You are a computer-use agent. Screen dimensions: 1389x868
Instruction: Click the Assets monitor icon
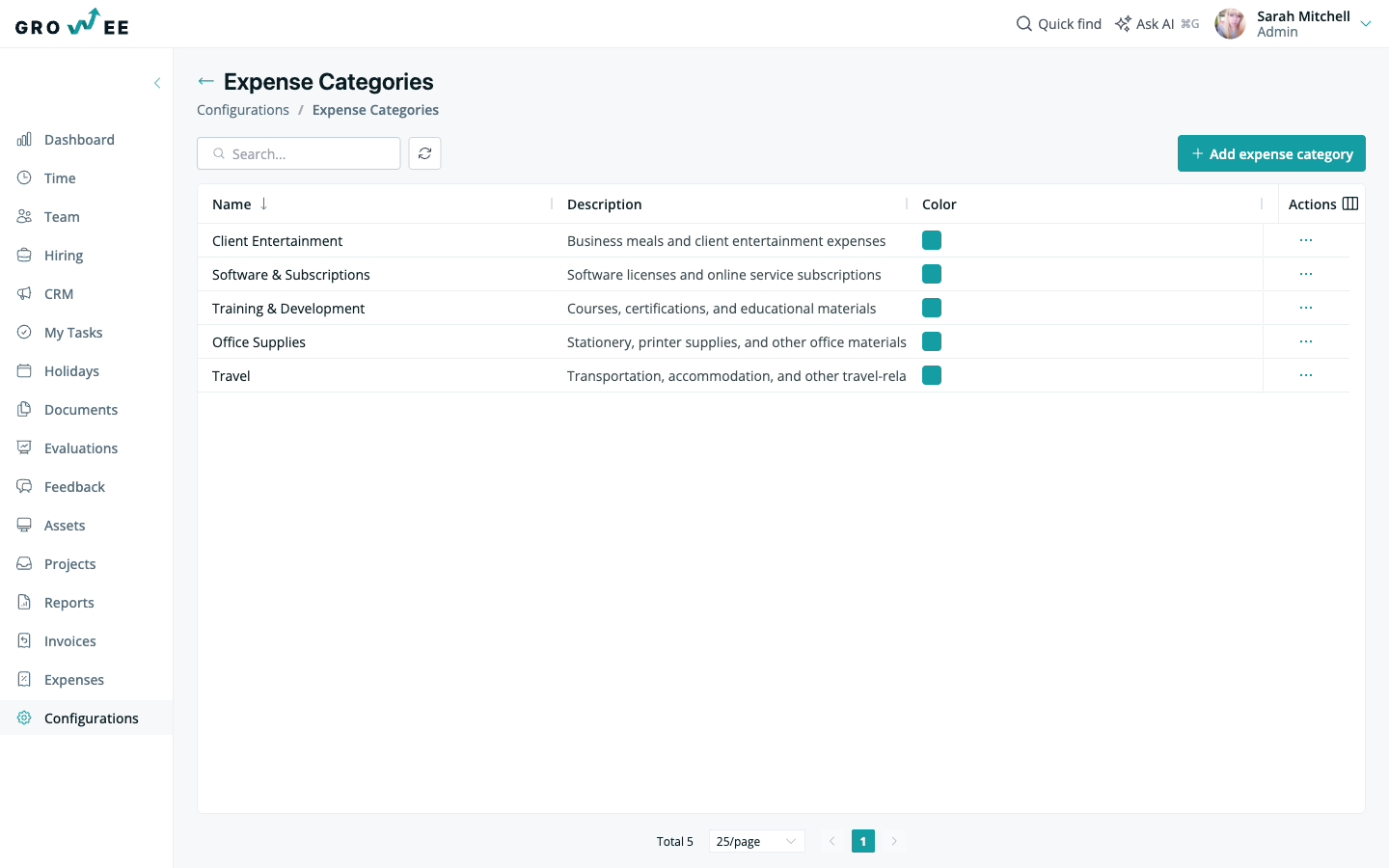click(24, 526)
